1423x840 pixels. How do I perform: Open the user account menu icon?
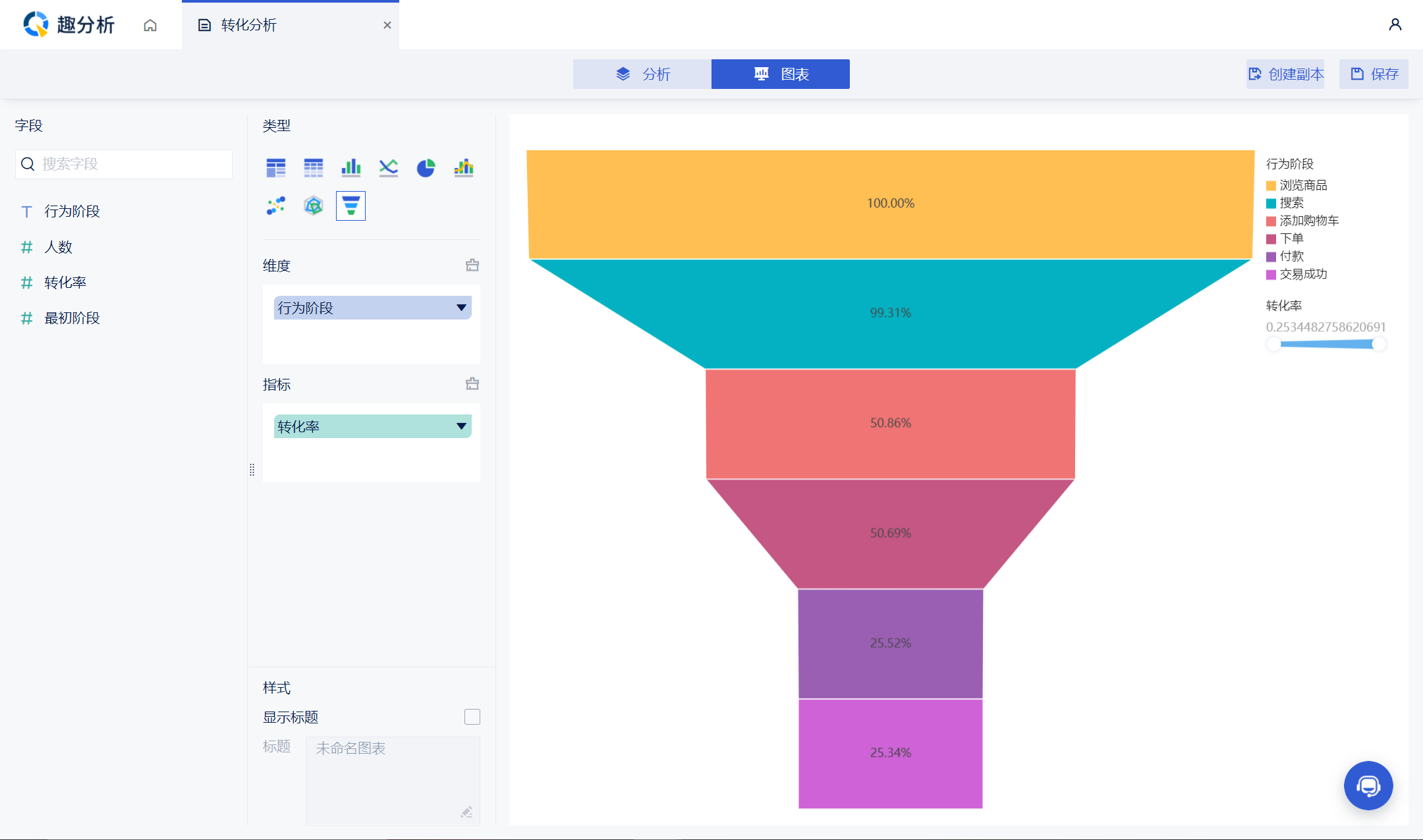[x=1395, y=24]
